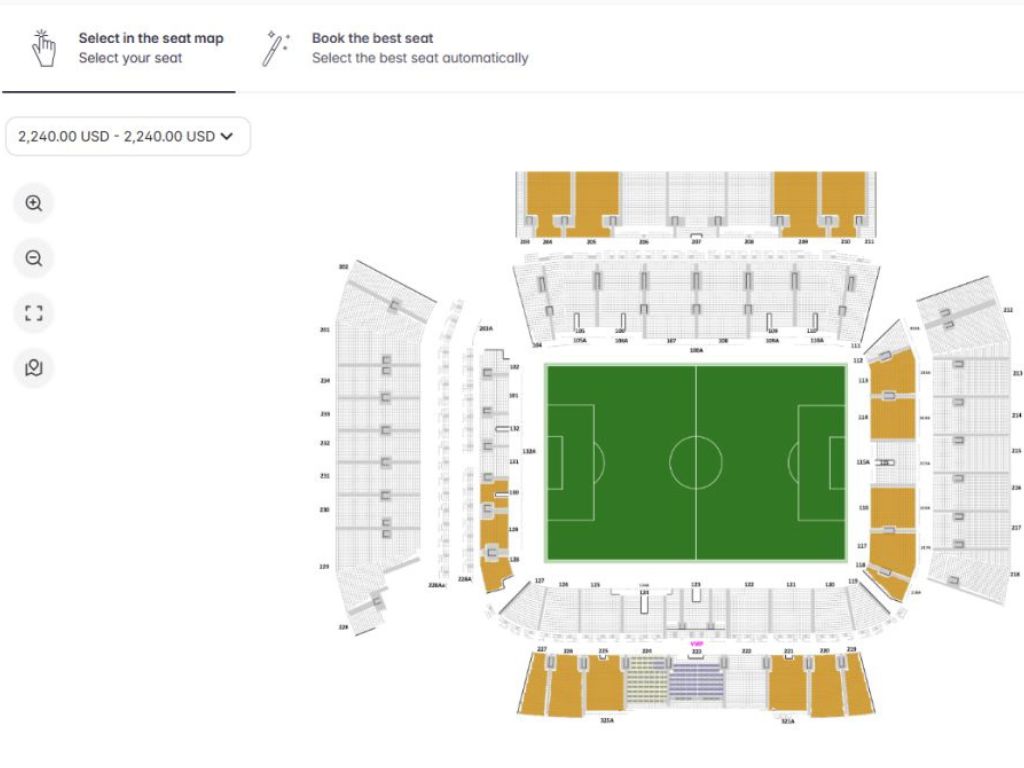This screenshot has width=1024, height=768.
Task: Click the zoom in magnifier icon
Action: click(x=34, y=204)
